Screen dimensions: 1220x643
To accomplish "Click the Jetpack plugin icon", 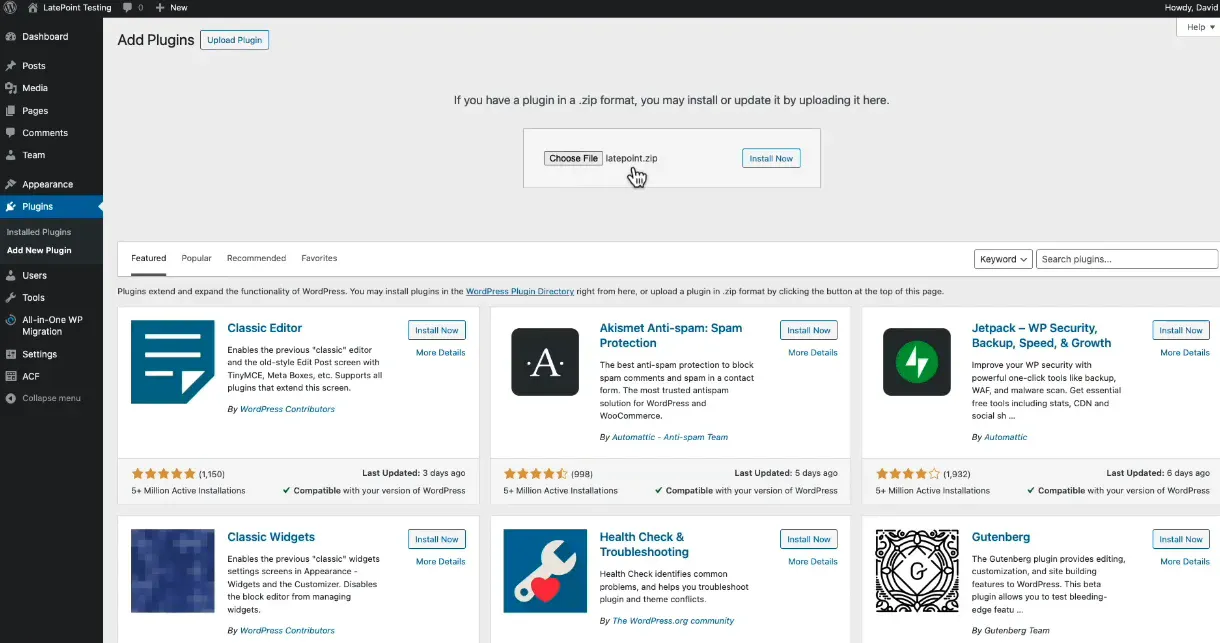I will coord(916,362).
